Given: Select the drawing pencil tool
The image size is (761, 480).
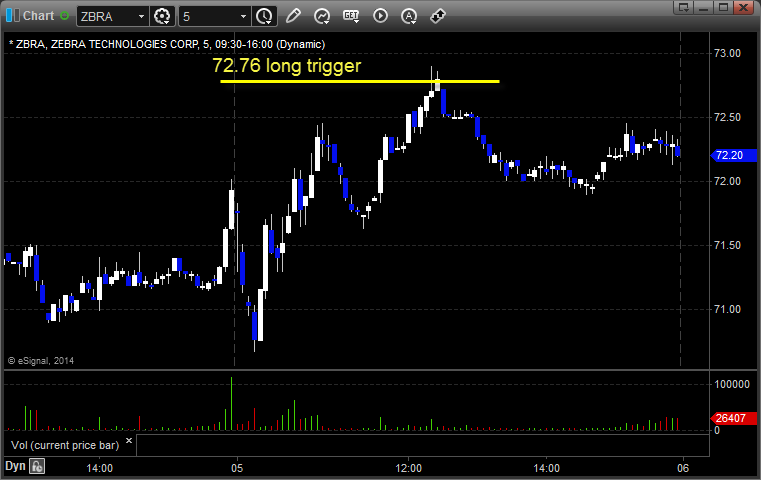Looking at the screenshot, I should tap(293, 16).
